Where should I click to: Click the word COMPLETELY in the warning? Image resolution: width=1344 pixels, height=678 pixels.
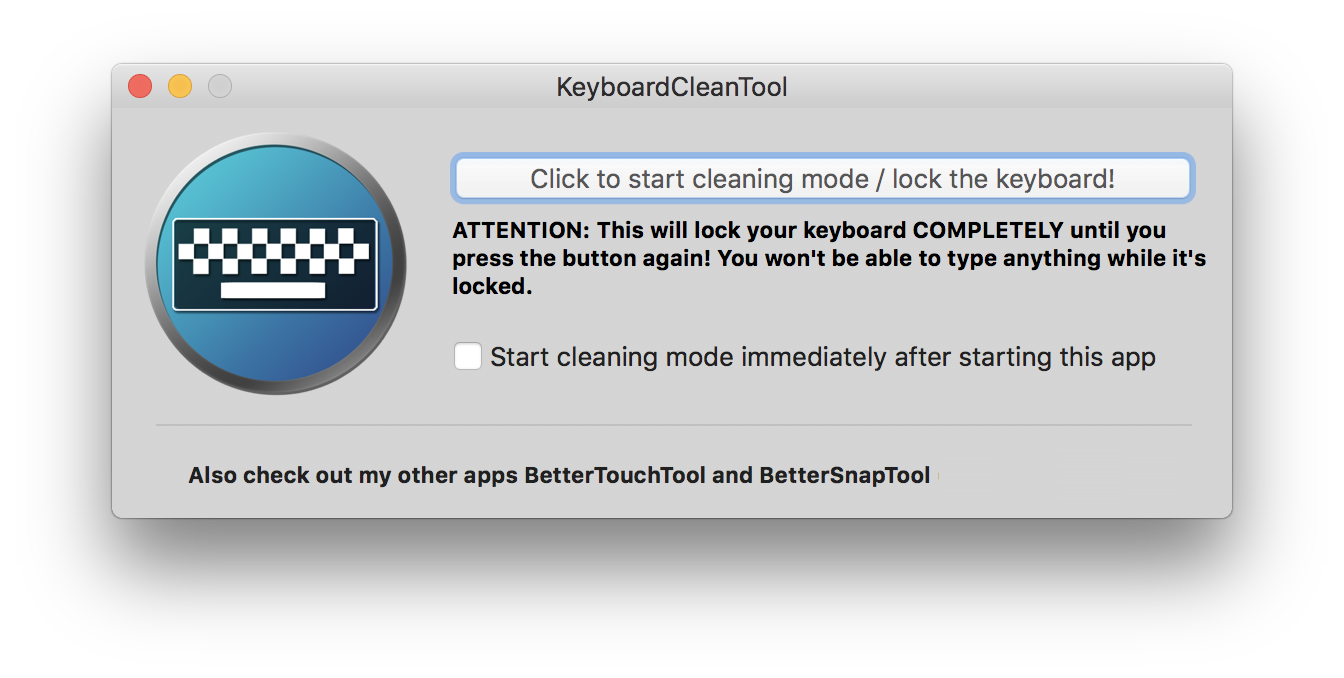[x=988, y=231]
